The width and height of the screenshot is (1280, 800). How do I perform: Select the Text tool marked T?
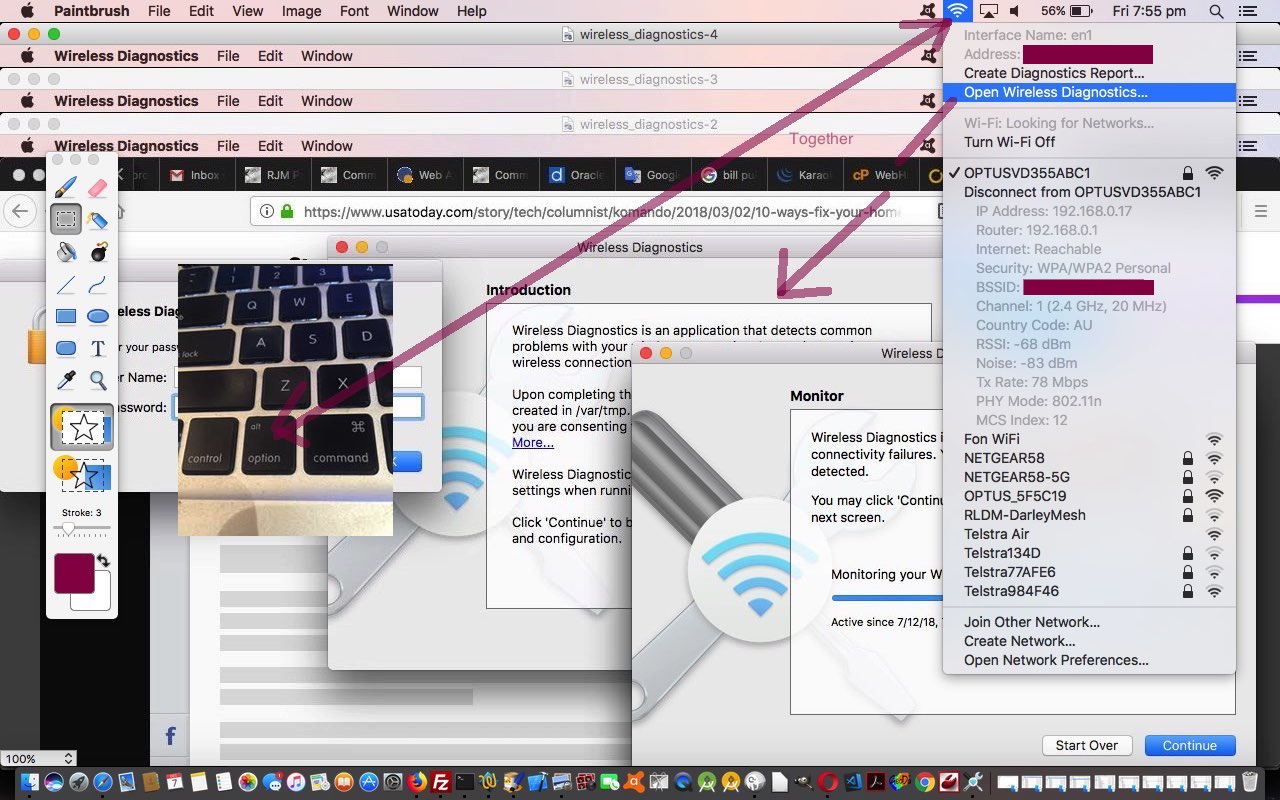click(98, 348)
